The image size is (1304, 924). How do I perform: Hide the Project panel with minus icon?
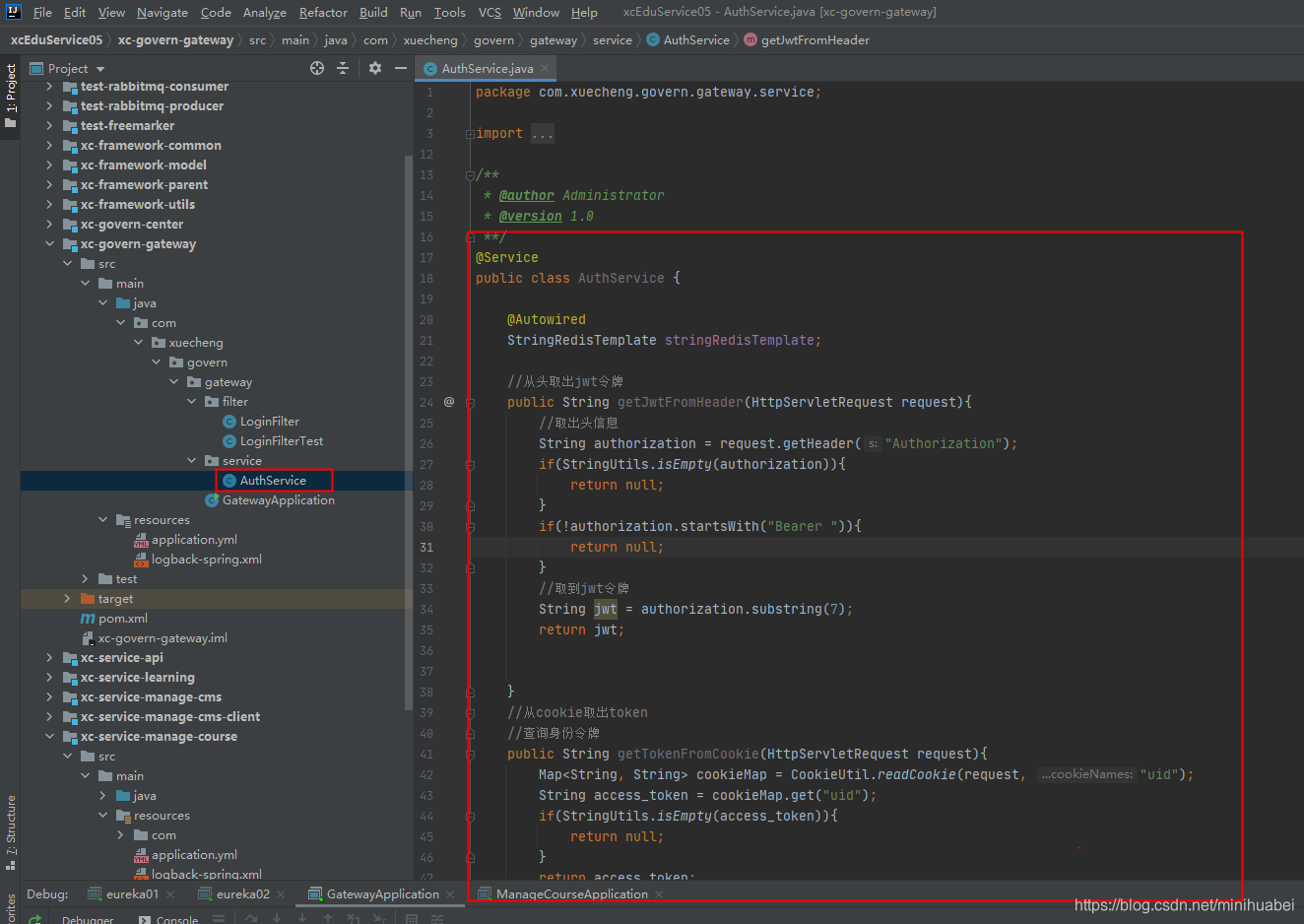[x=401, y=68]
